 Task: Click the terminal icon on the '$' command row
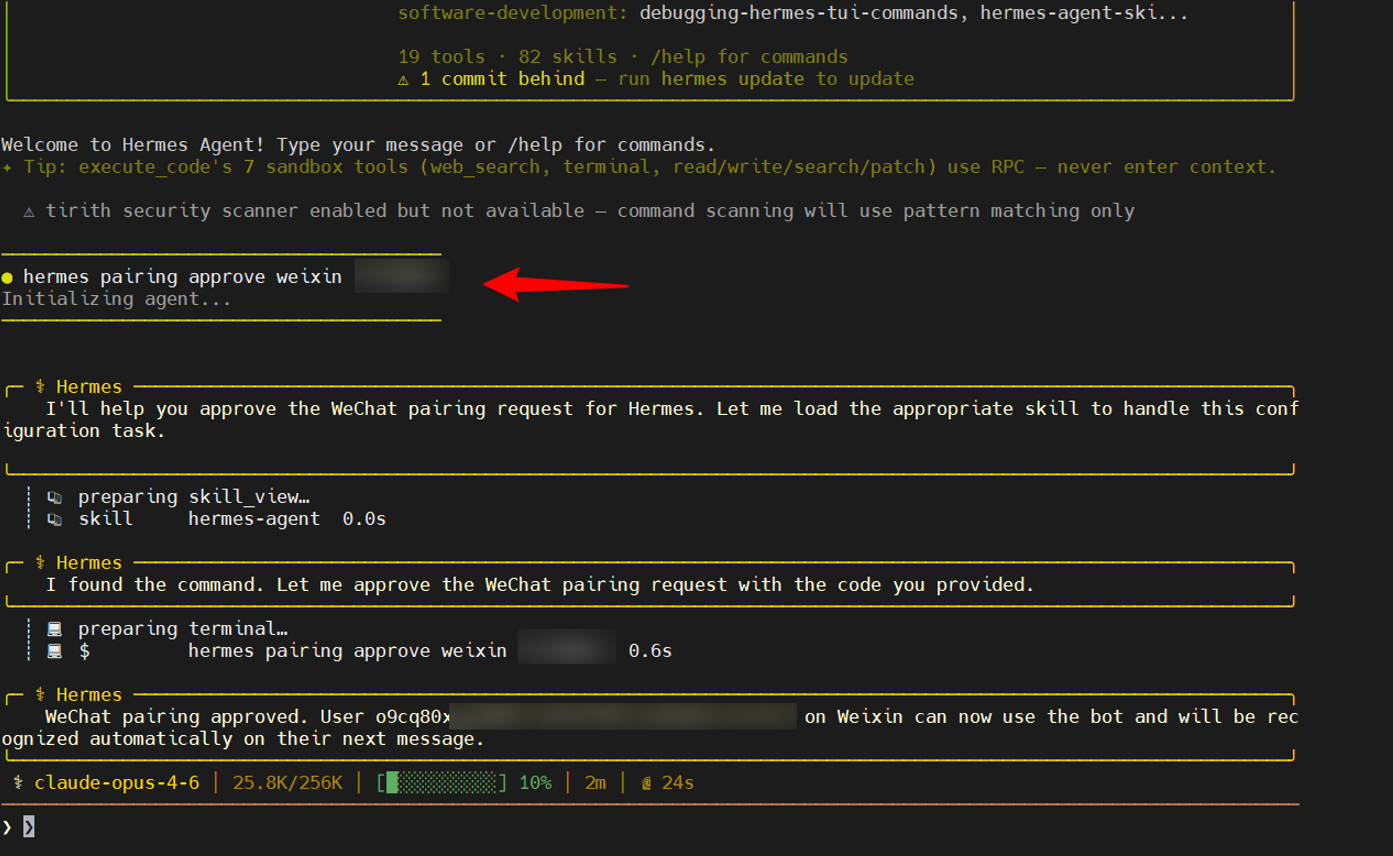55,651
